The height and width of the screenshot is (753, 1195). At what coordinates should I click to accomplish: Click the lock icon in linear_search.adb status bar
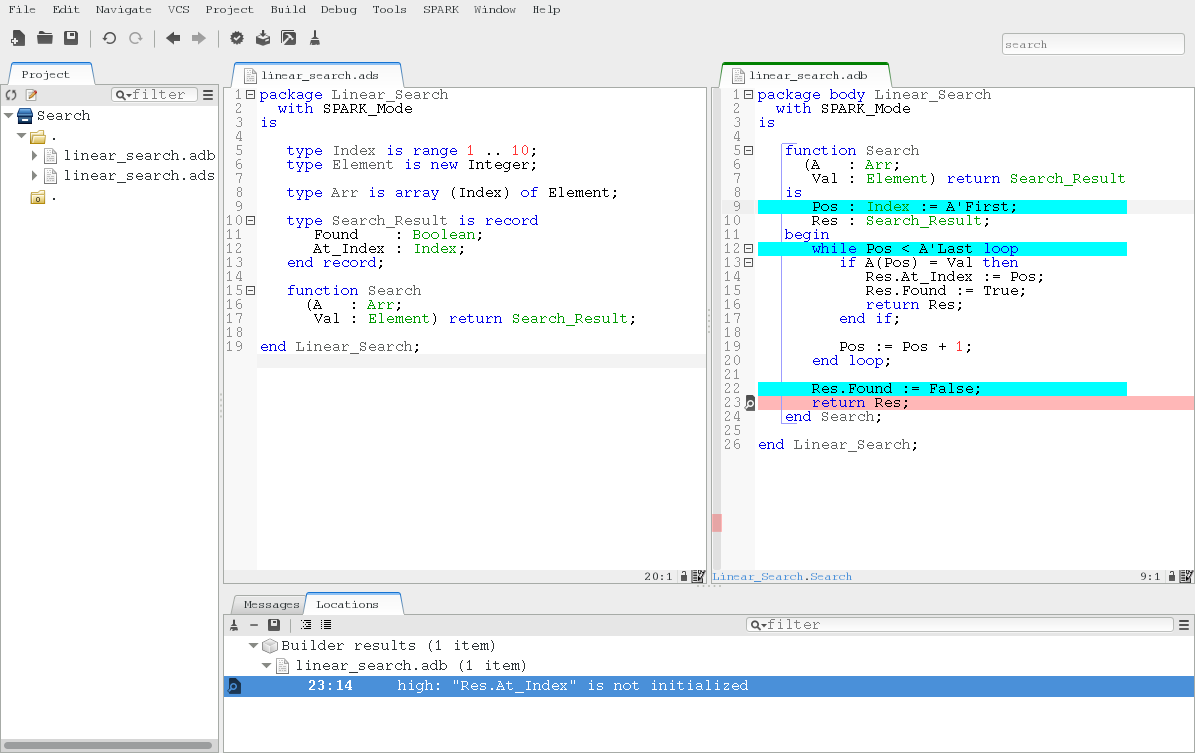click(1172, 577)
